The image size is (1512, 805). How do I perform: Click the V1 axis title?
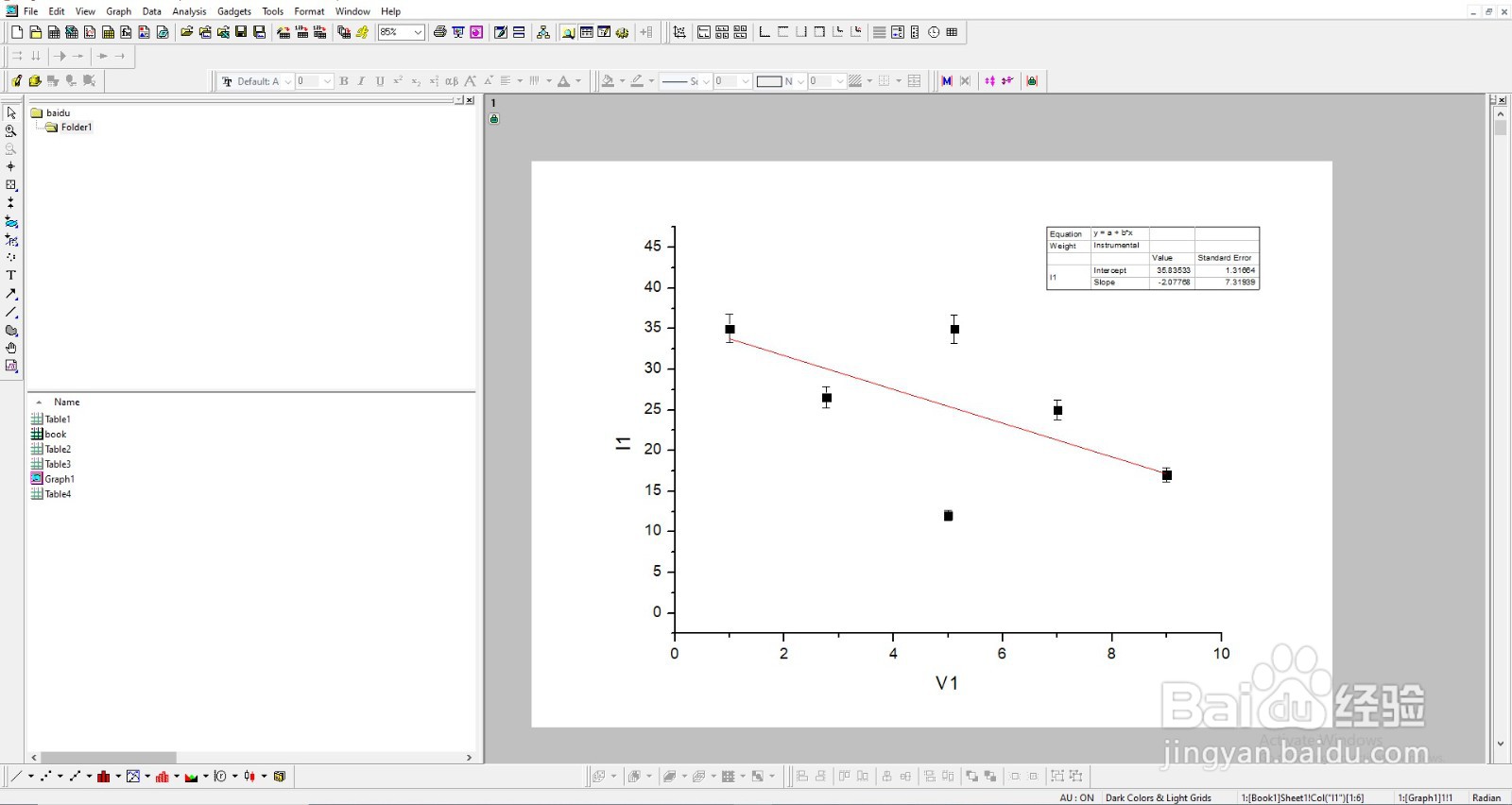947,683
